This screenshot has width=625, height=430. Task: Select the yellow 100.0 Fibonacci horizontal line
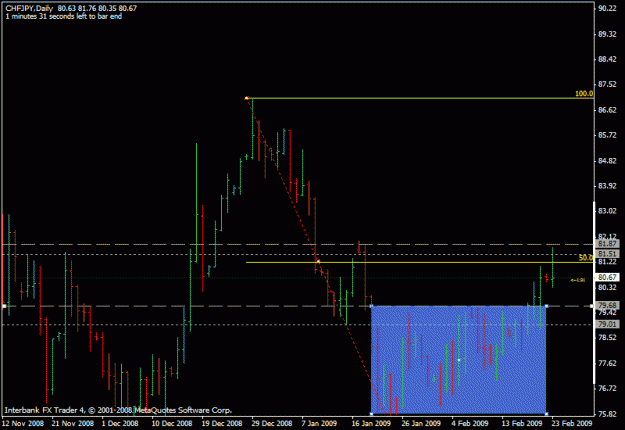coord(420,98)
